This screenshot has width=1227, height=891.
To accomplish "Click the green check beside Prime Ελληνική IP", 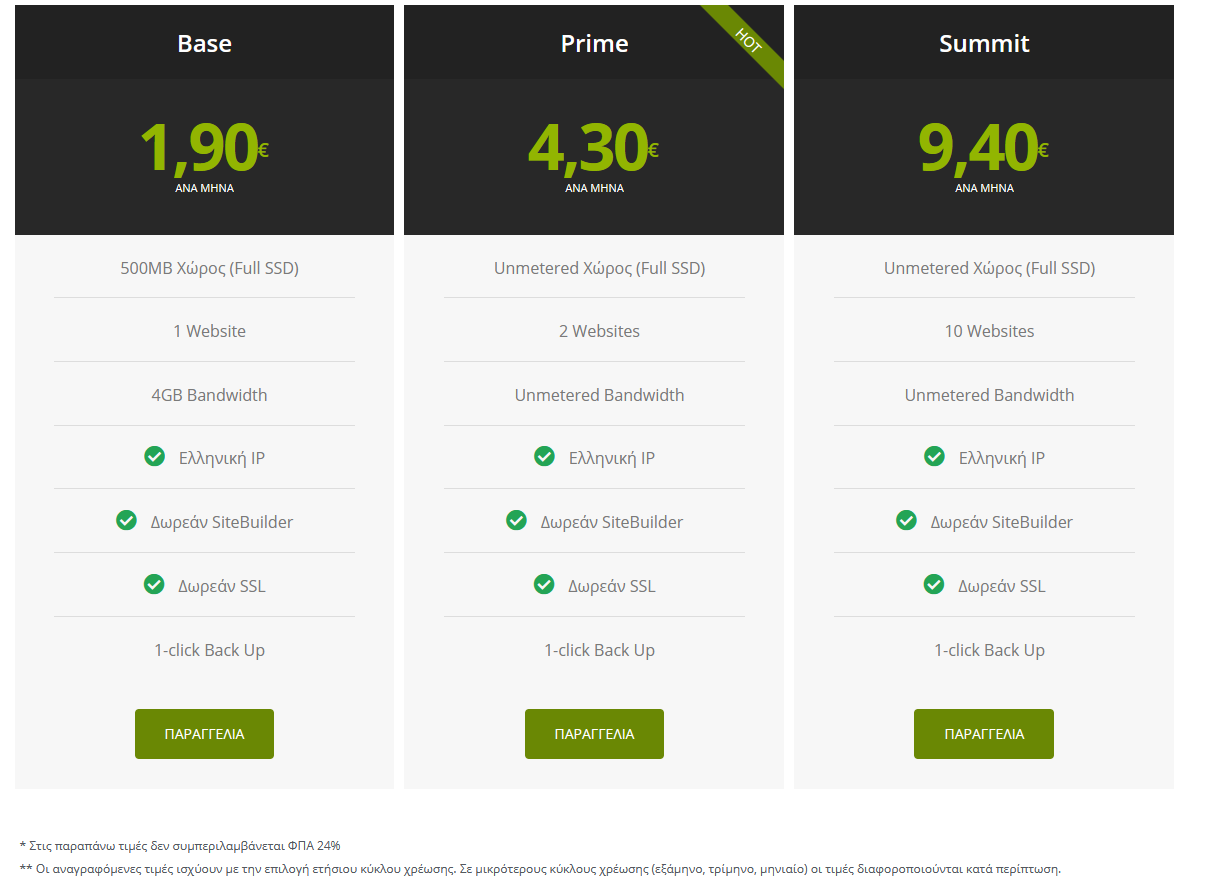I will pos(544,457).
